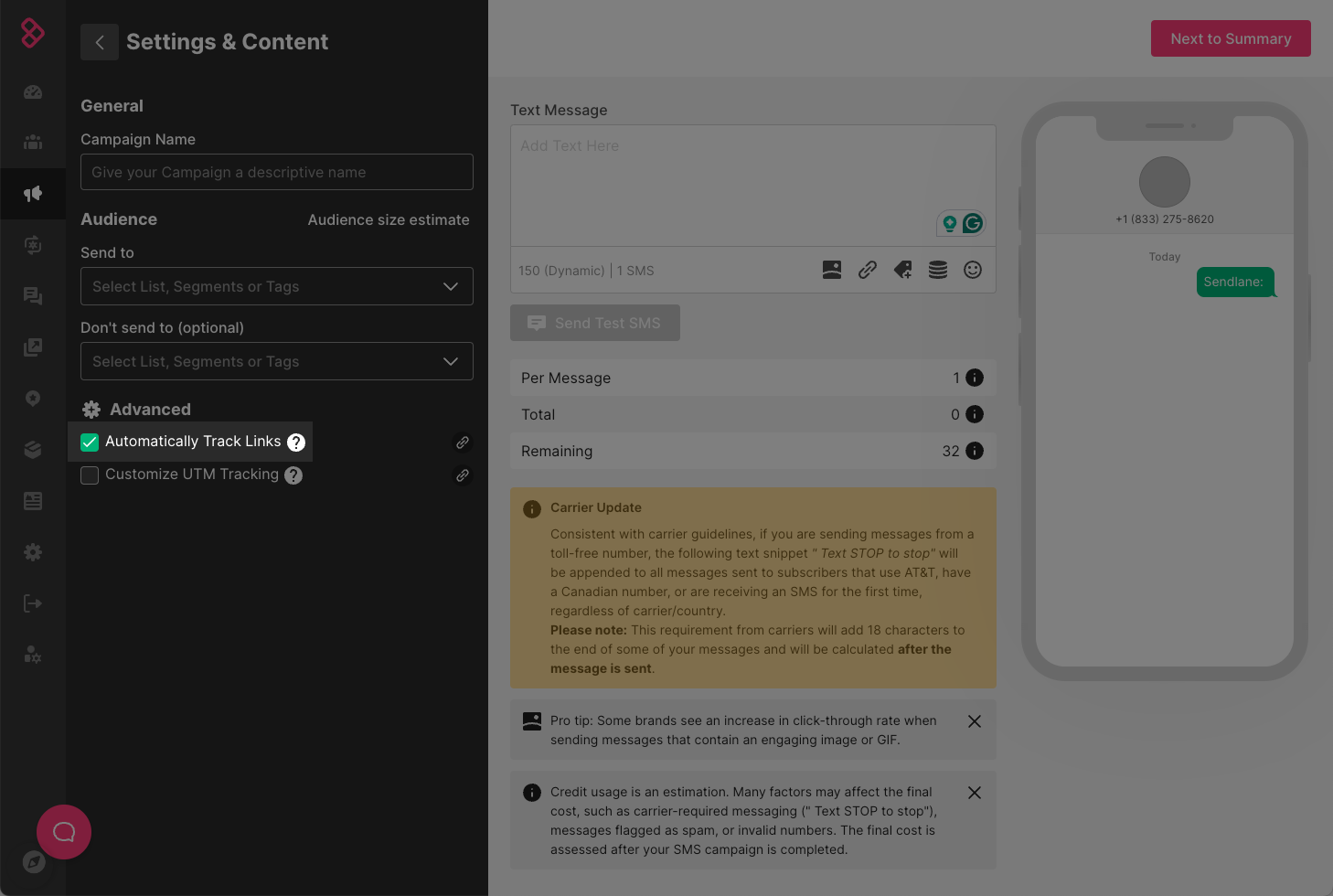Screen dimensions: 1333x896
Task: Click the back arrow beside Settings & Content
Action: tap(100, 42)
